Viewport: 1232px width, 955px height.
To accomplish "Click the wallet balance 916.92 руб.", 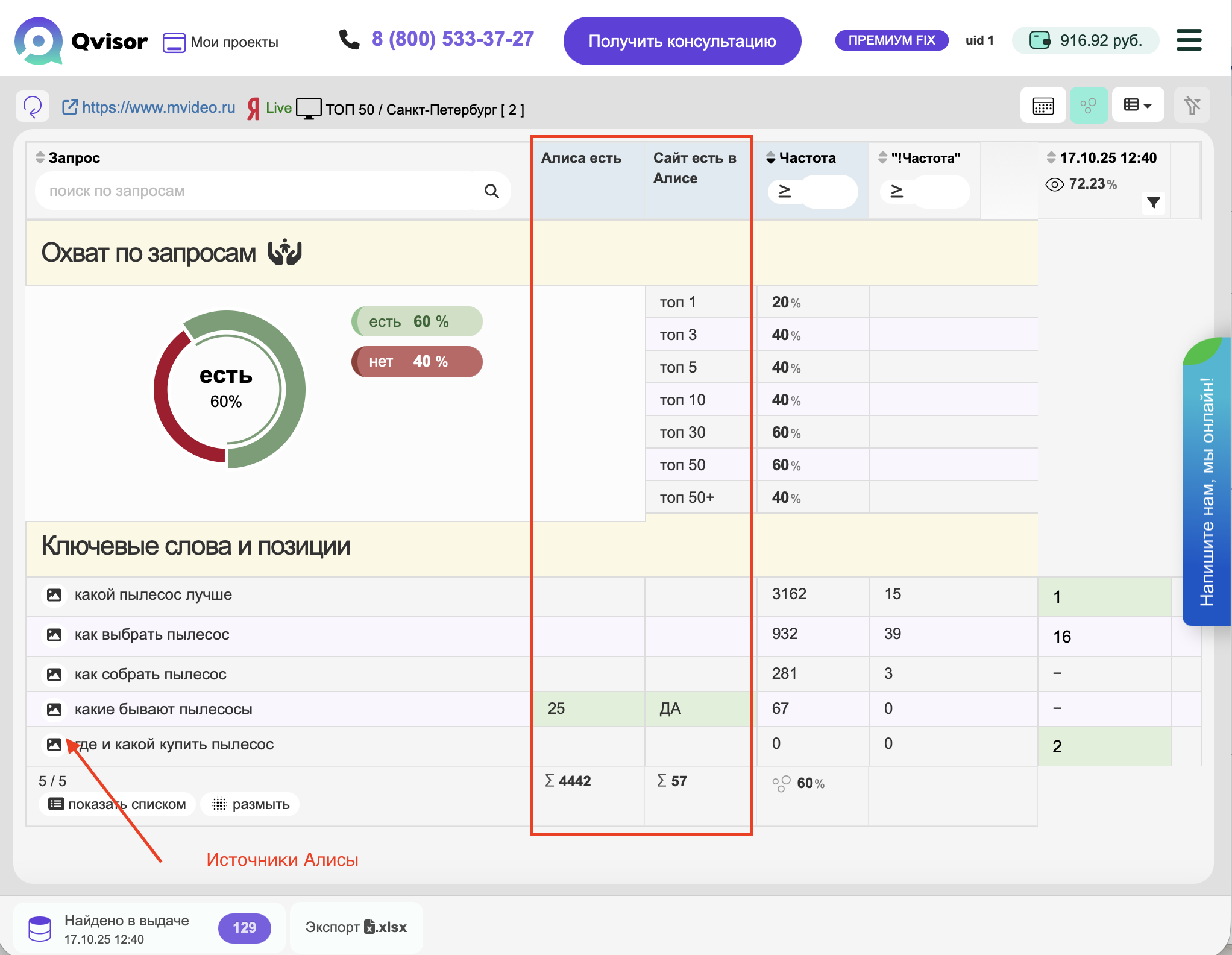I will point(1086,40).
